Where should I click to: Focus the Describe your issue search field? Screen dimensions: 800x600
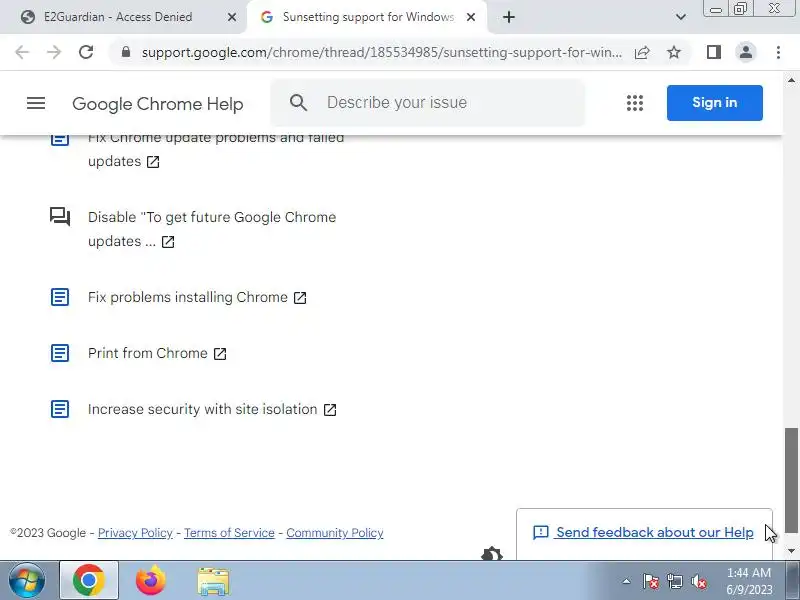tap(428, 103)
